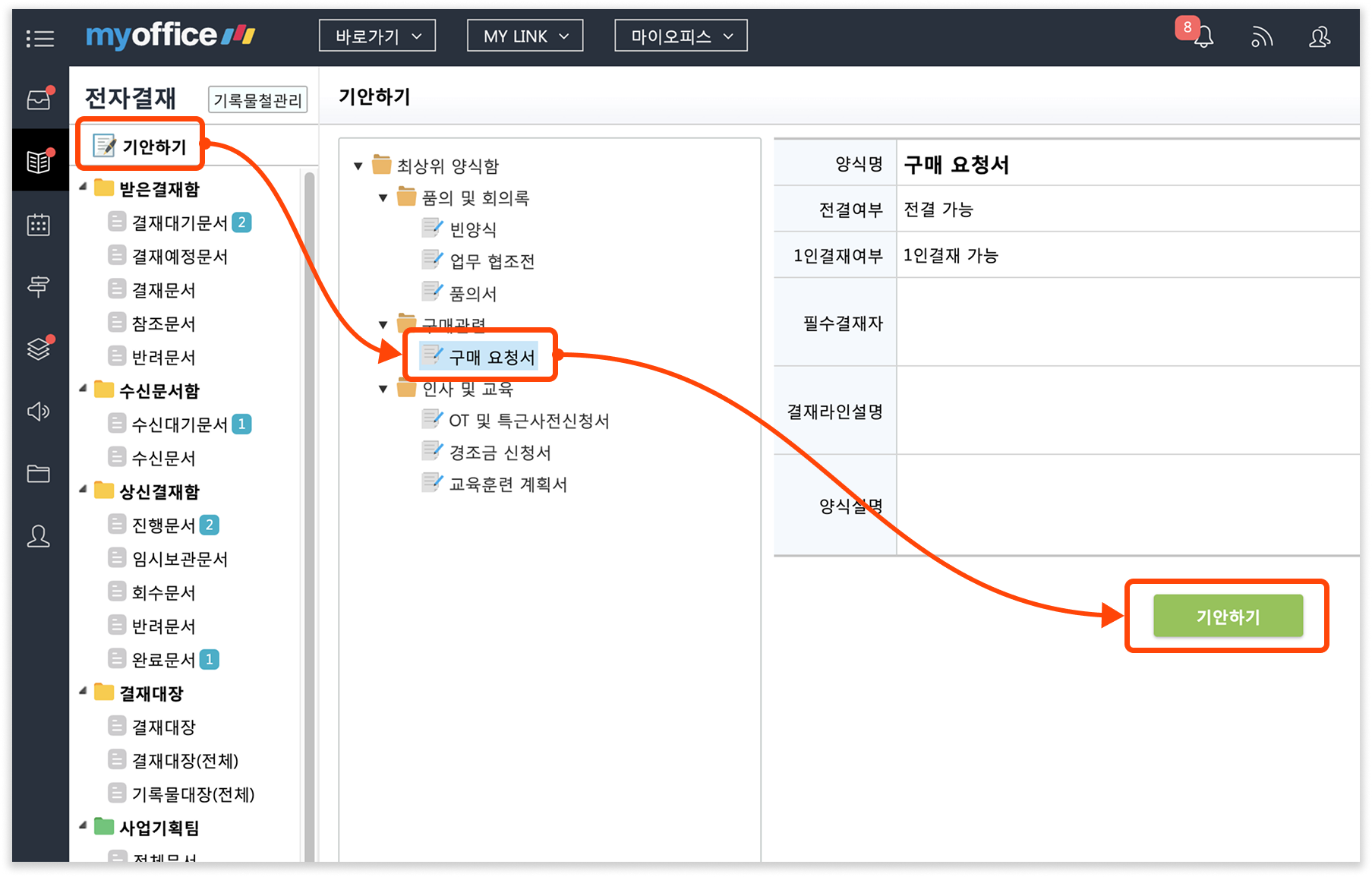Open the 마이오피스 dropdown

[681, 36]
